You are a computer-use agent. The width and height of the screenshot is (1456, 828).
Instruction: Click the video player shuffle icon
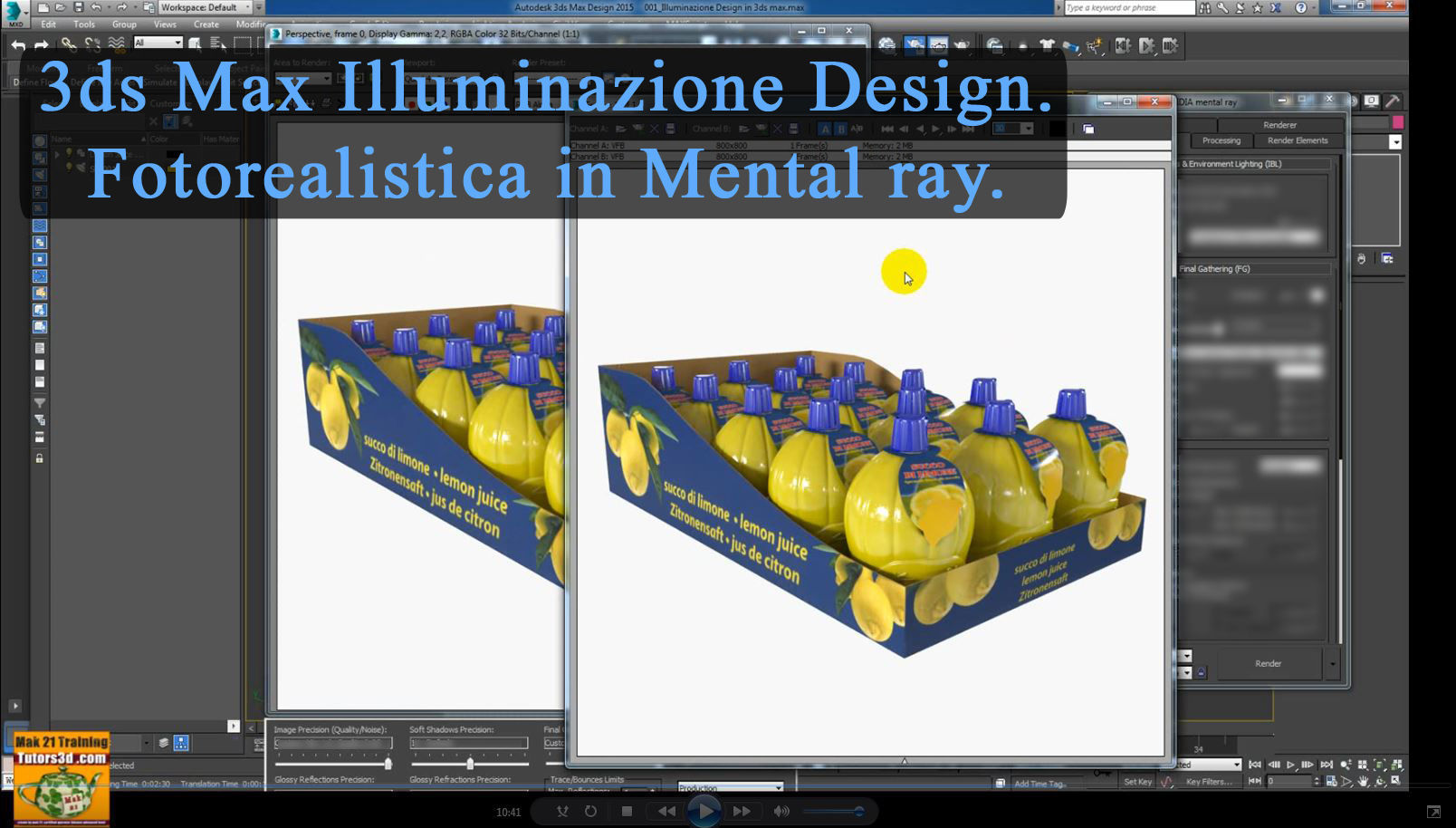point(562,811)
